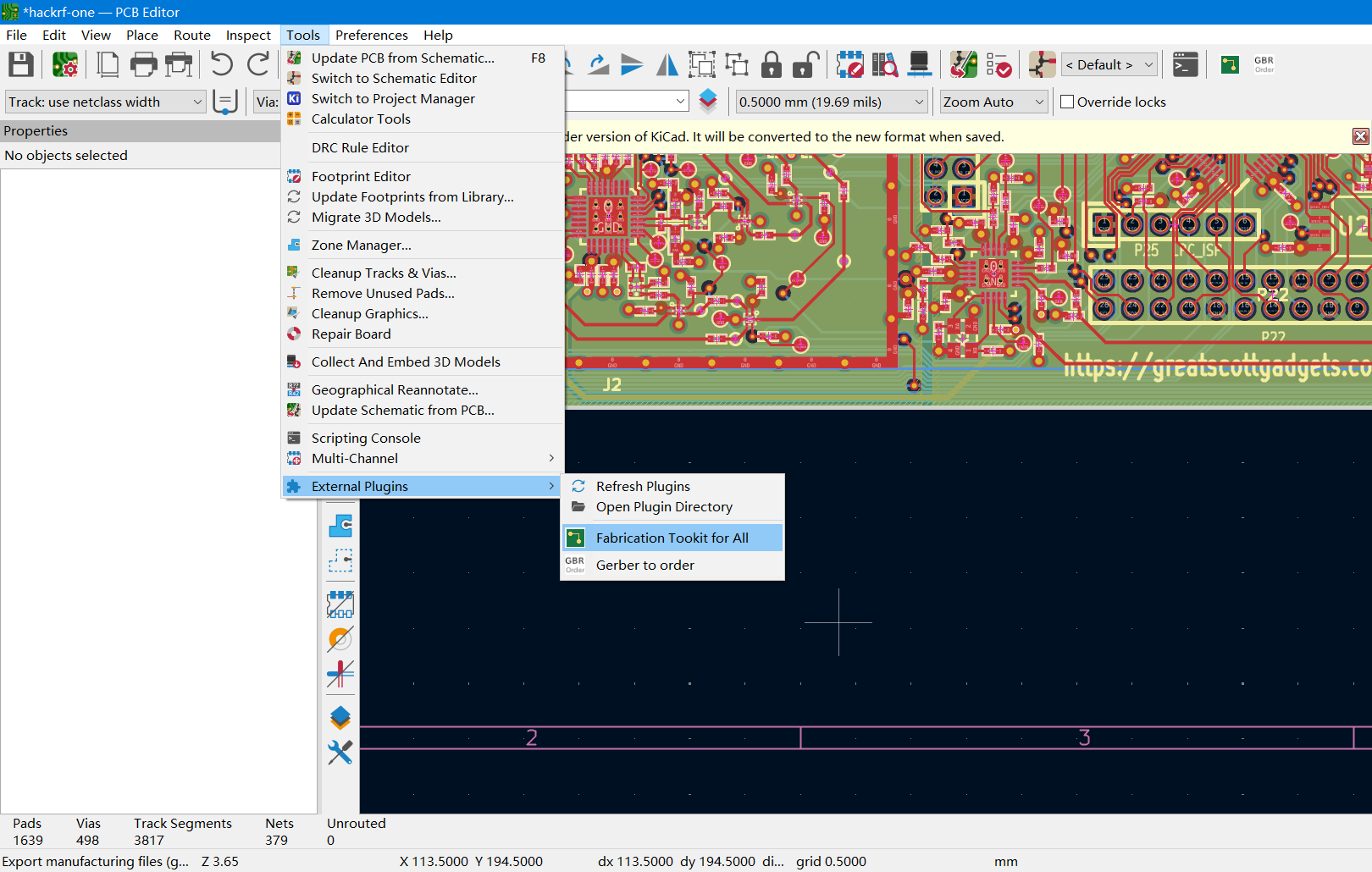Choose Gerber to order plugin
This screenshot has height=872, width=1372.
(x=672, y=565)
